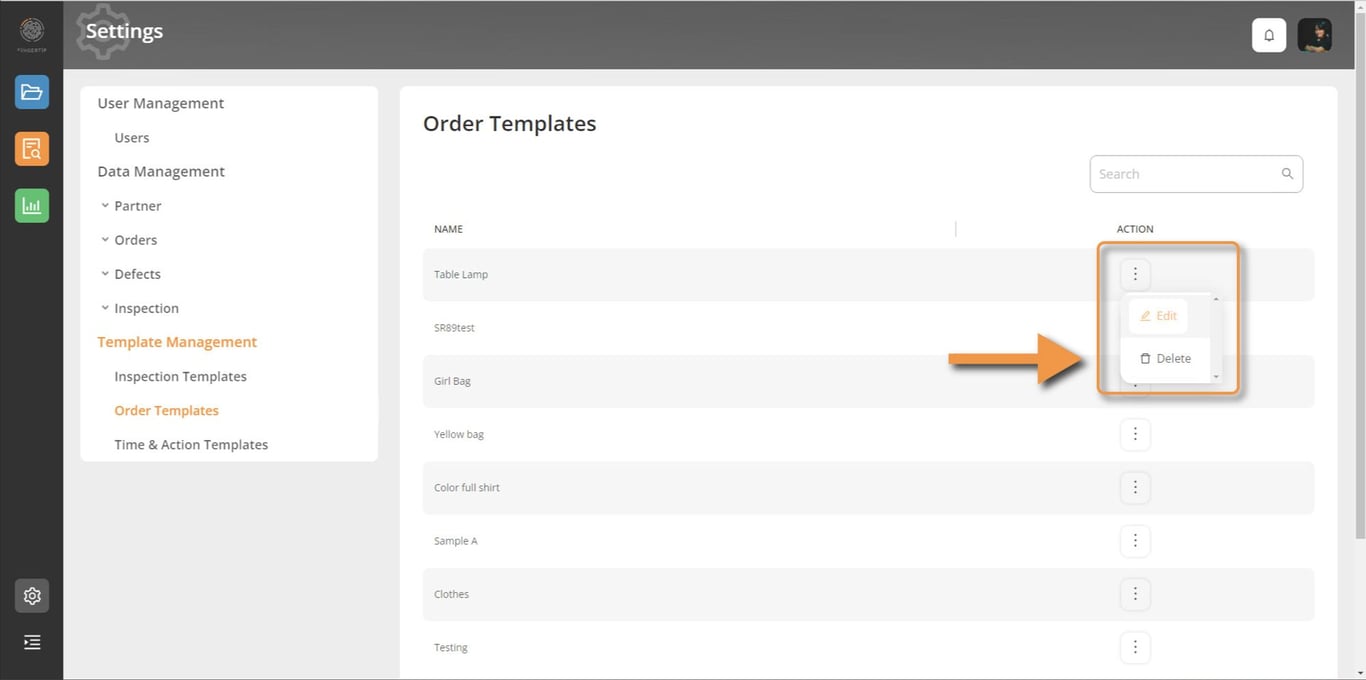Expand the Inspection section
This screenshot has height=680, width=1366.
(x=140, y=308)
